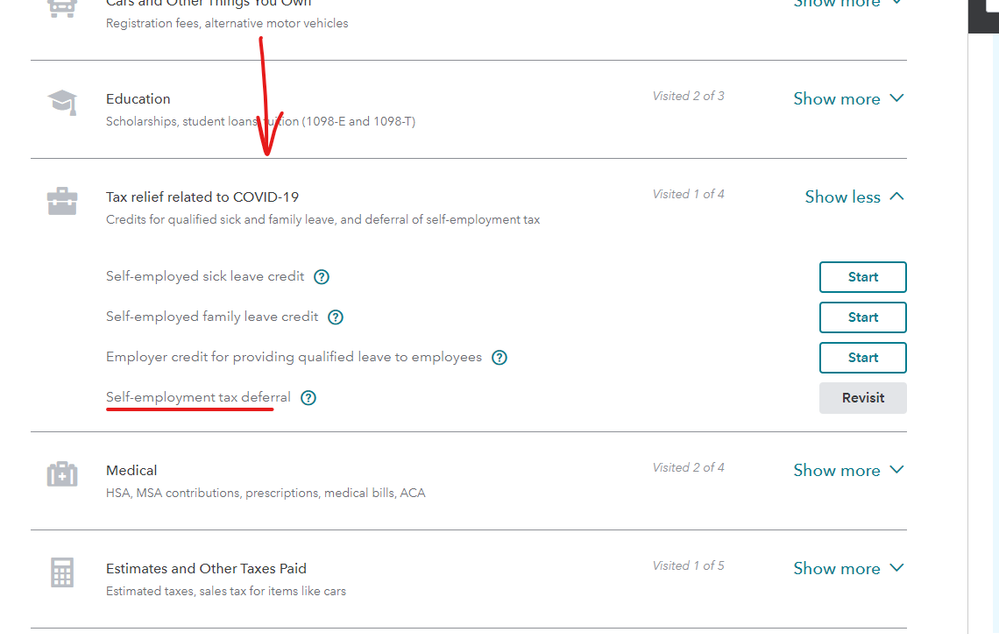Expand the Education section with Show more
Image resolution: width=999 pixels, height=634 pixels.
click(x=848, y=99)
